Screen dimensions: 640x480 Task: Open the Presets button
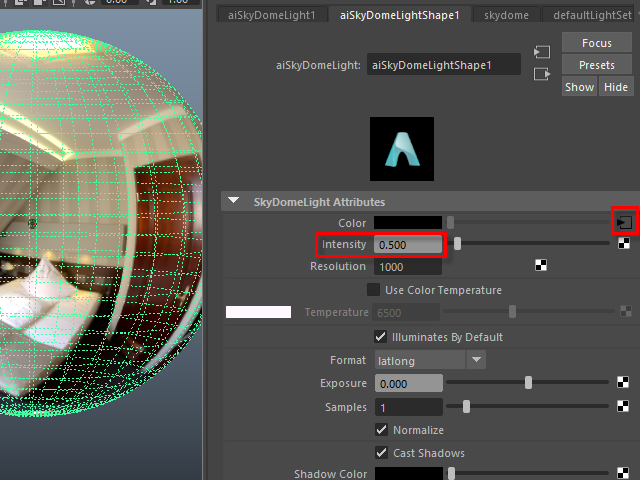[596, 65]
